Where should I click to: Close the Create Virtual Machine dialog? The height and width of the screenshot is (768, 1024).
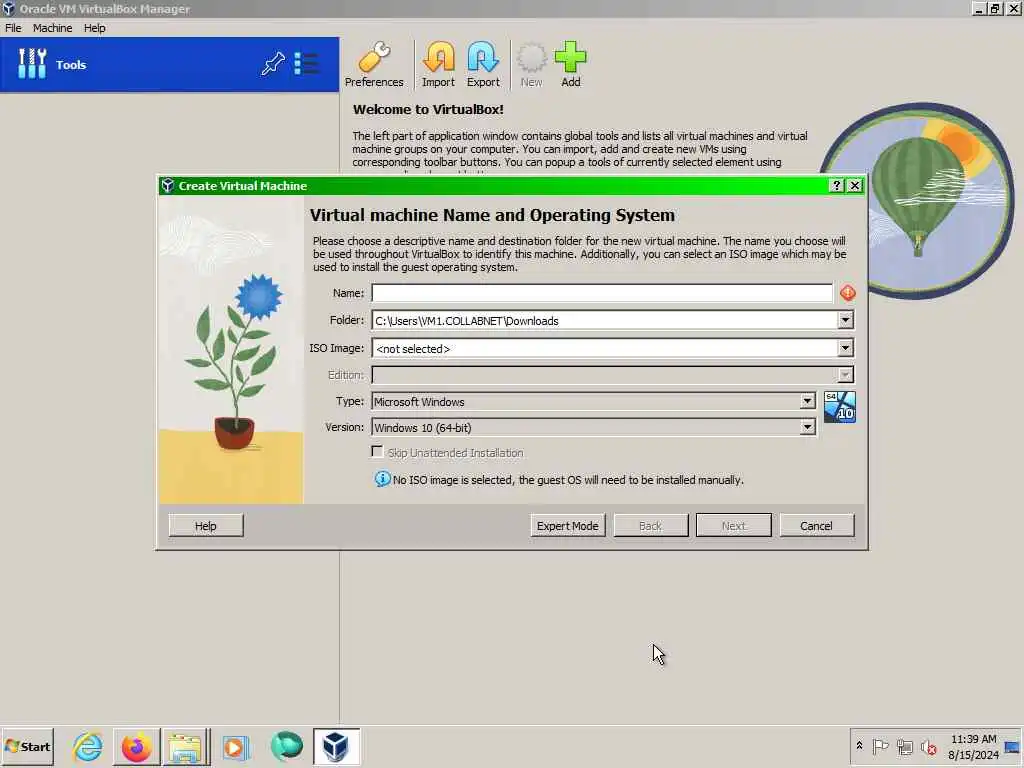click(x=855, y=185)
